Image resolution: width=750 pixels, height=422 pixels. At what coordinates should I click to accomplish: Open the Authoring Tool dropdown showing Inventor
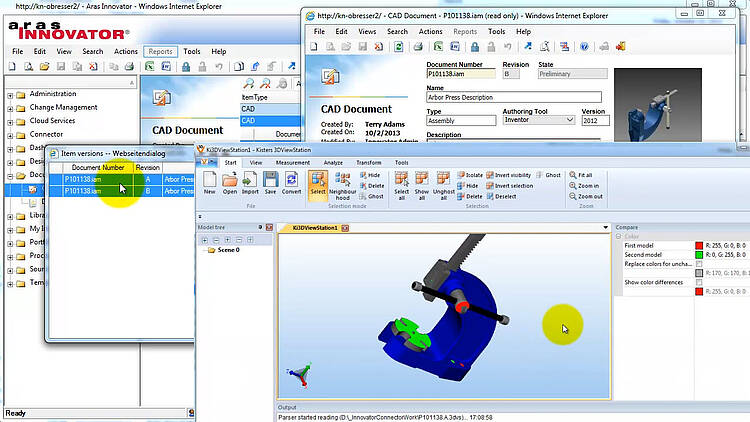point(570,120)
